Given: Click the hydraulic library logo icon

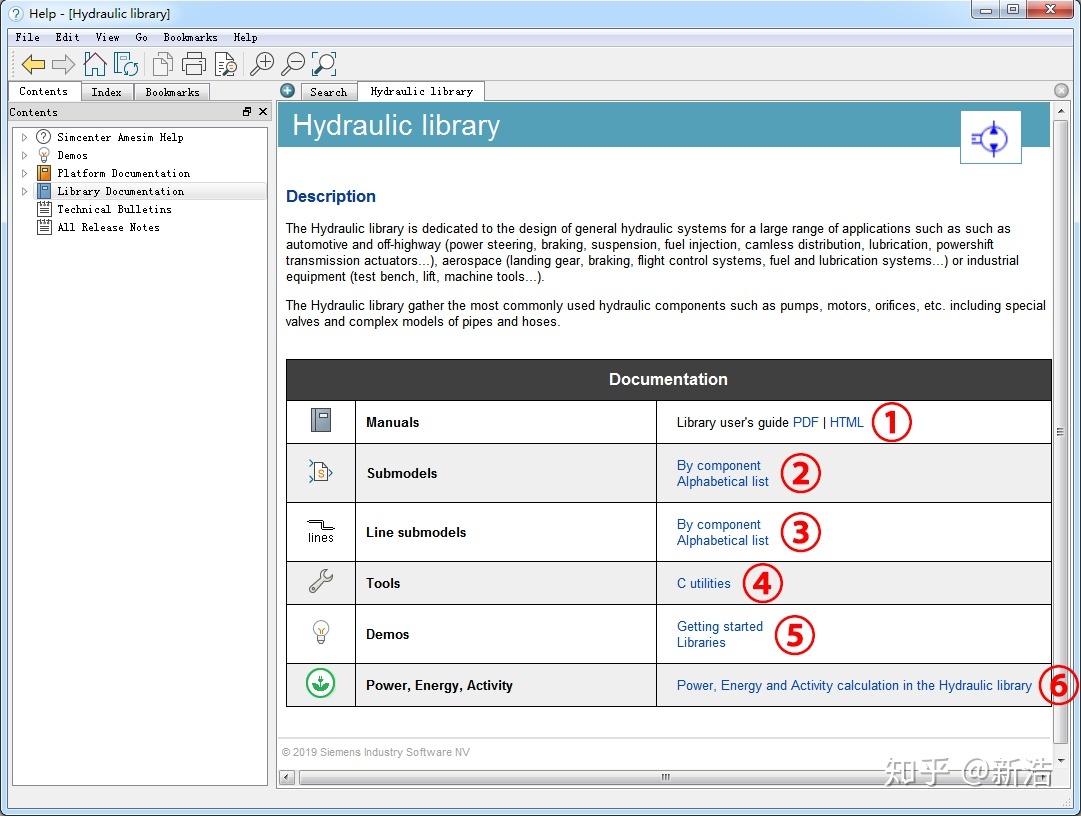Looking at the screenshot, I should [990, 137].
